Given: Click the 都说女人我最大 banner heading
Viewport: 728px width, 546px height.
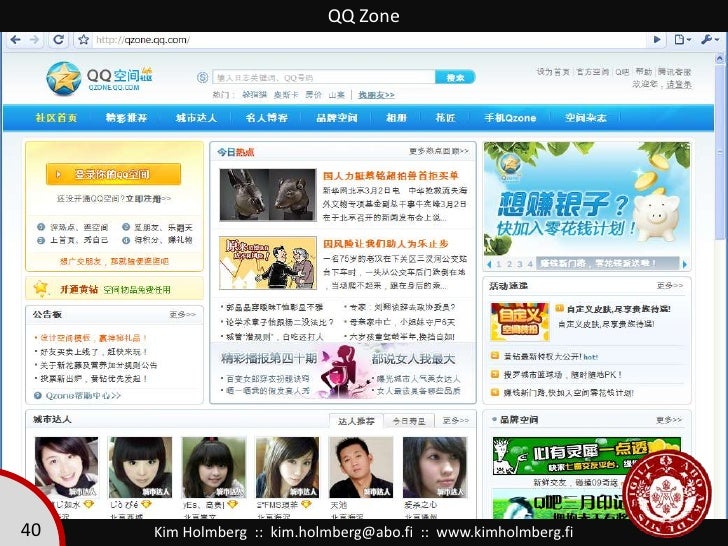Looking at the screenshot, I should pyautogui.click(x=413, y=359).
